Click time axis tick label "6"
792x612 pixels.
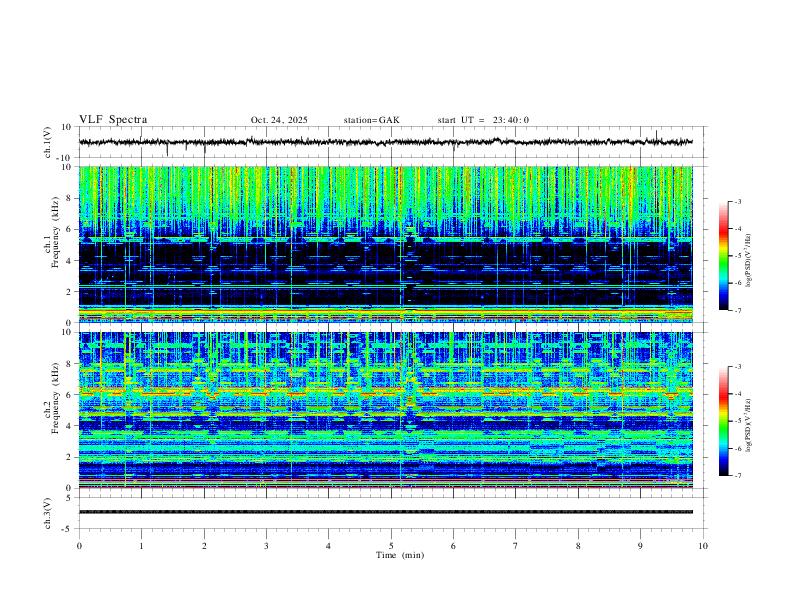[453, 546]
